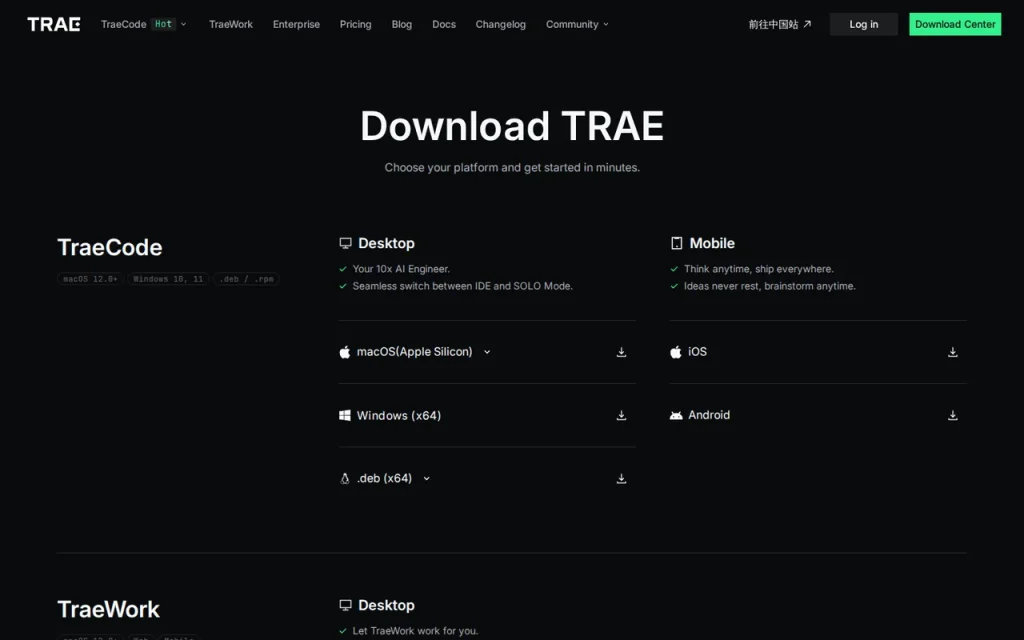
Task: Click the TRAE logo in header
Action: coord(54,24)
